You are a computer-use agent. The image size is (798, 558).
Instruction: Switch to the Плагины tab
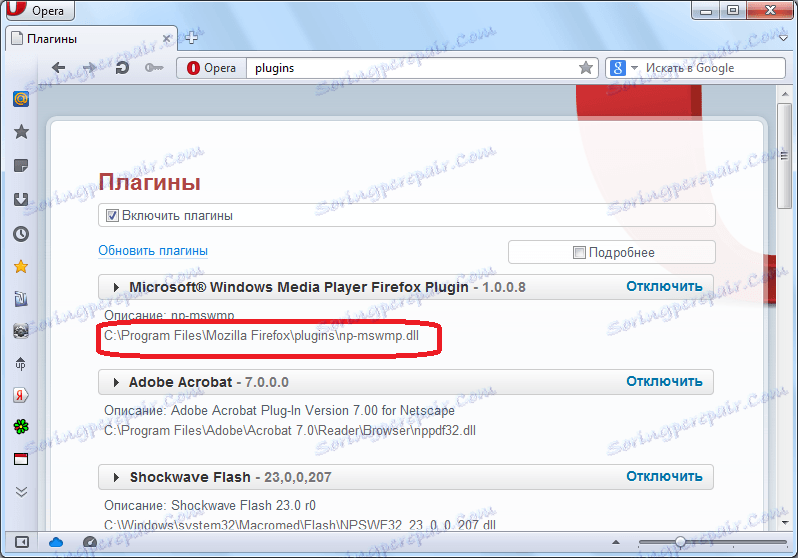(91, 39)
